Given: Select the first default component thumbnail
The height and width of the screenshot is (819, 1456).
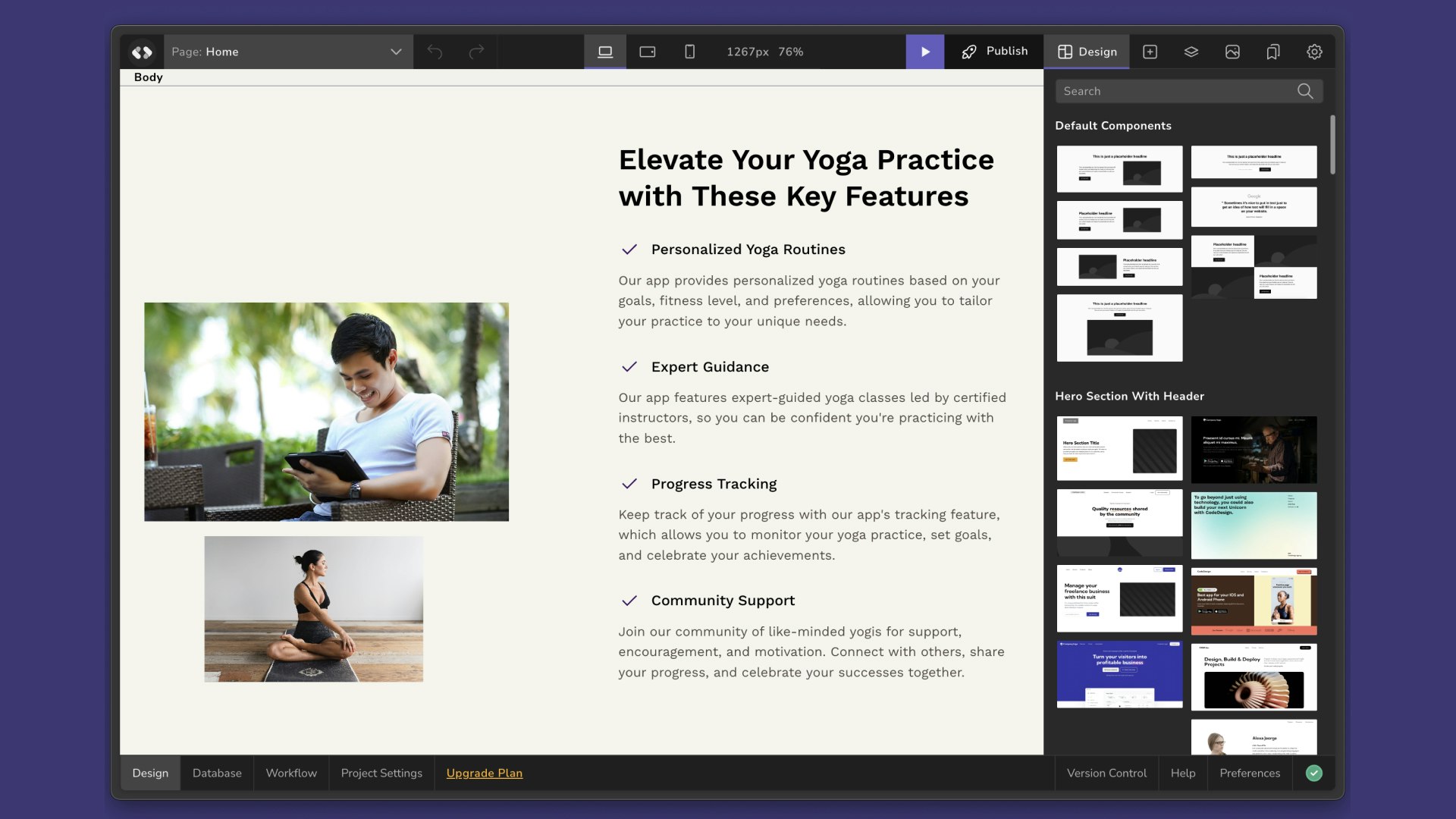Looking at the screenshot, I should (x=1119, y=169).
